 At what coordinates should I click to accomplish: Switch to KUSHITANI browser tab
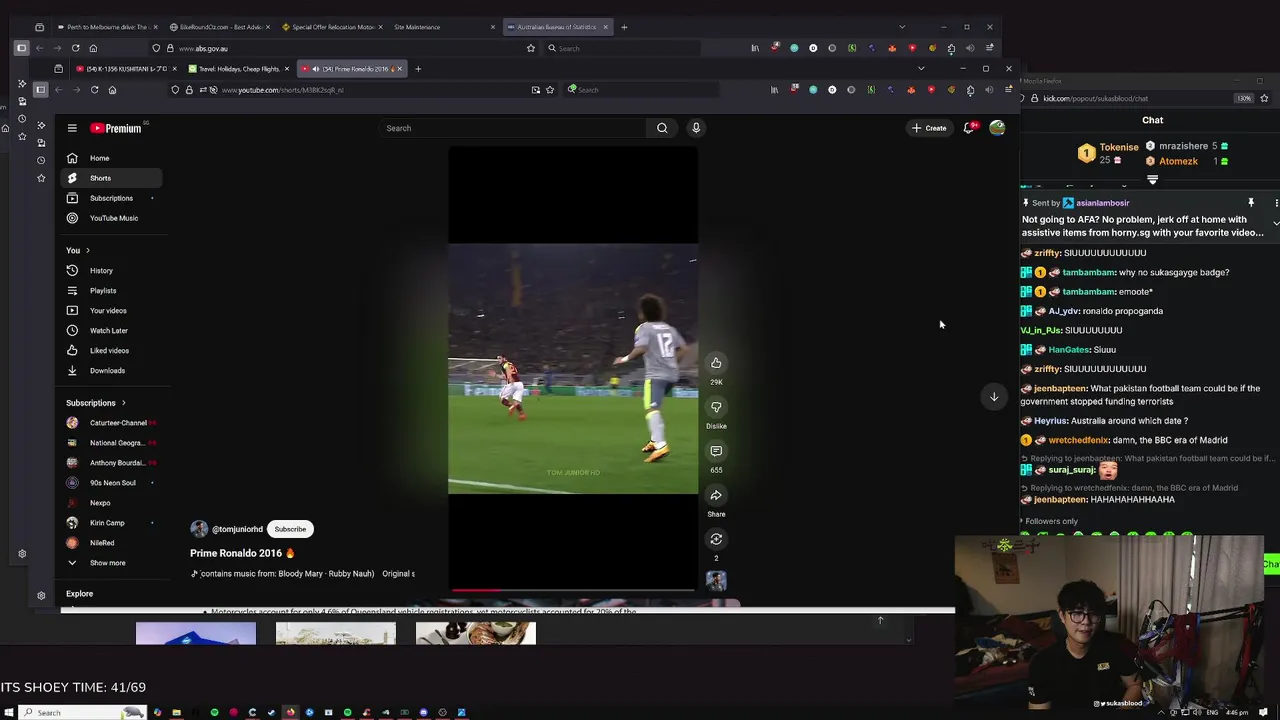click(126, 69)
